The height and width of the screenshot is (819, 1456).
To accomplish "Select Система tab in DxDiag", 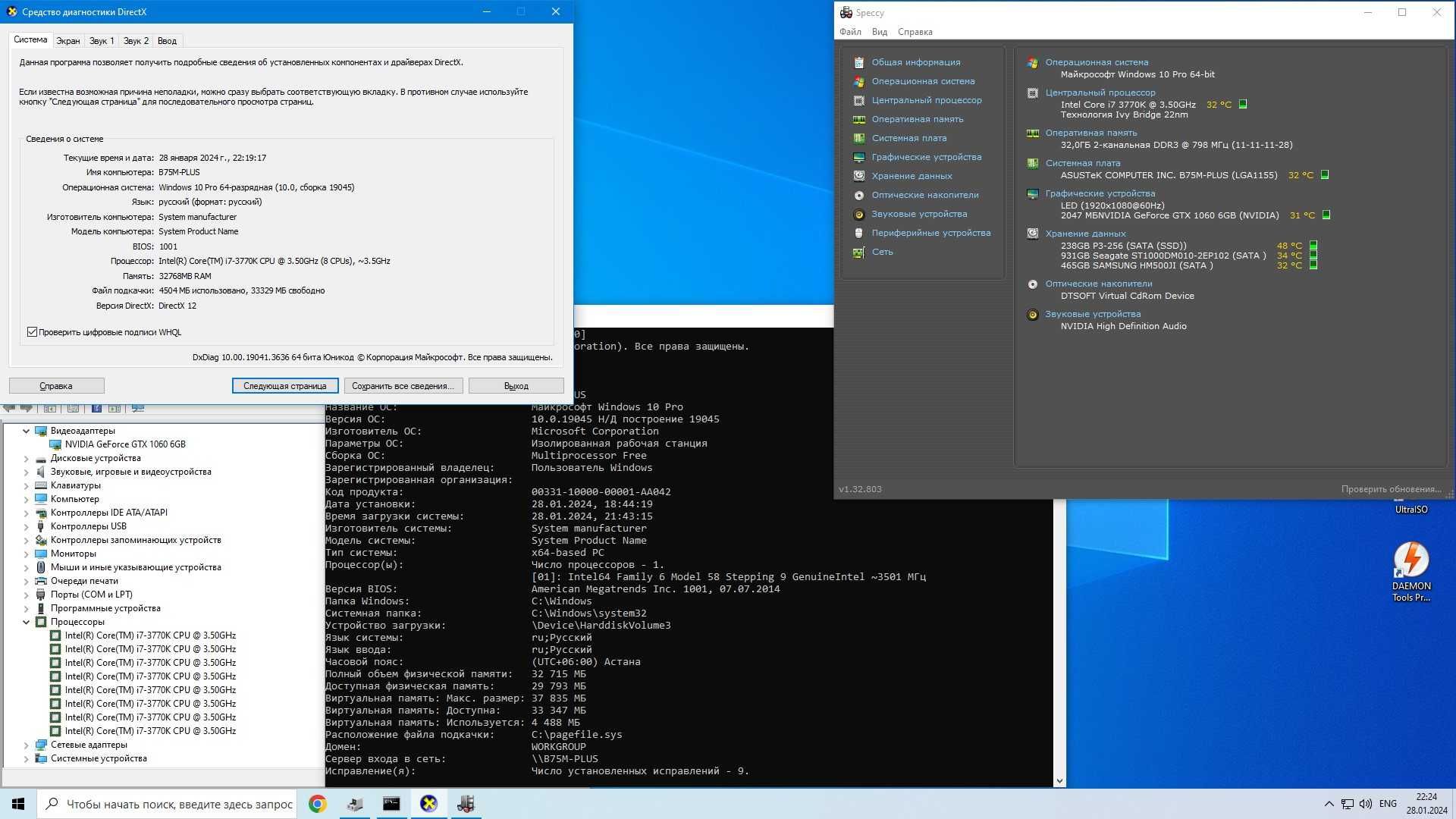I will [30, 39].
